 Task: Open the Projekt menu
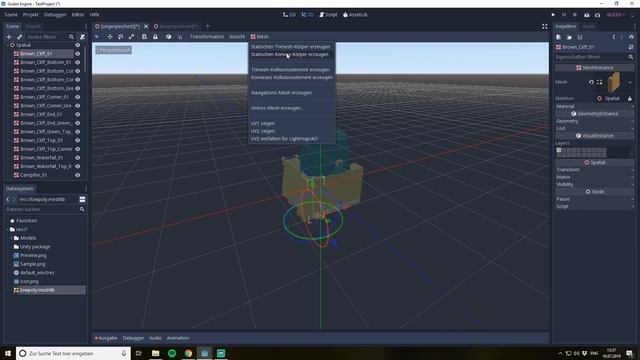pyautogui.click(x=31, y=15)
